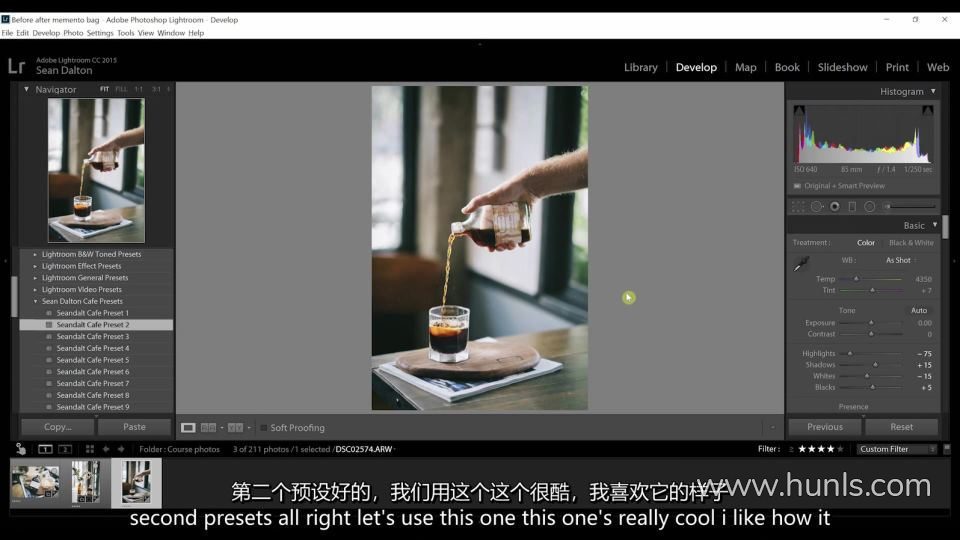Click Auto tone button
The height and width of the screenshot is (540, 960).
point(918,310)
